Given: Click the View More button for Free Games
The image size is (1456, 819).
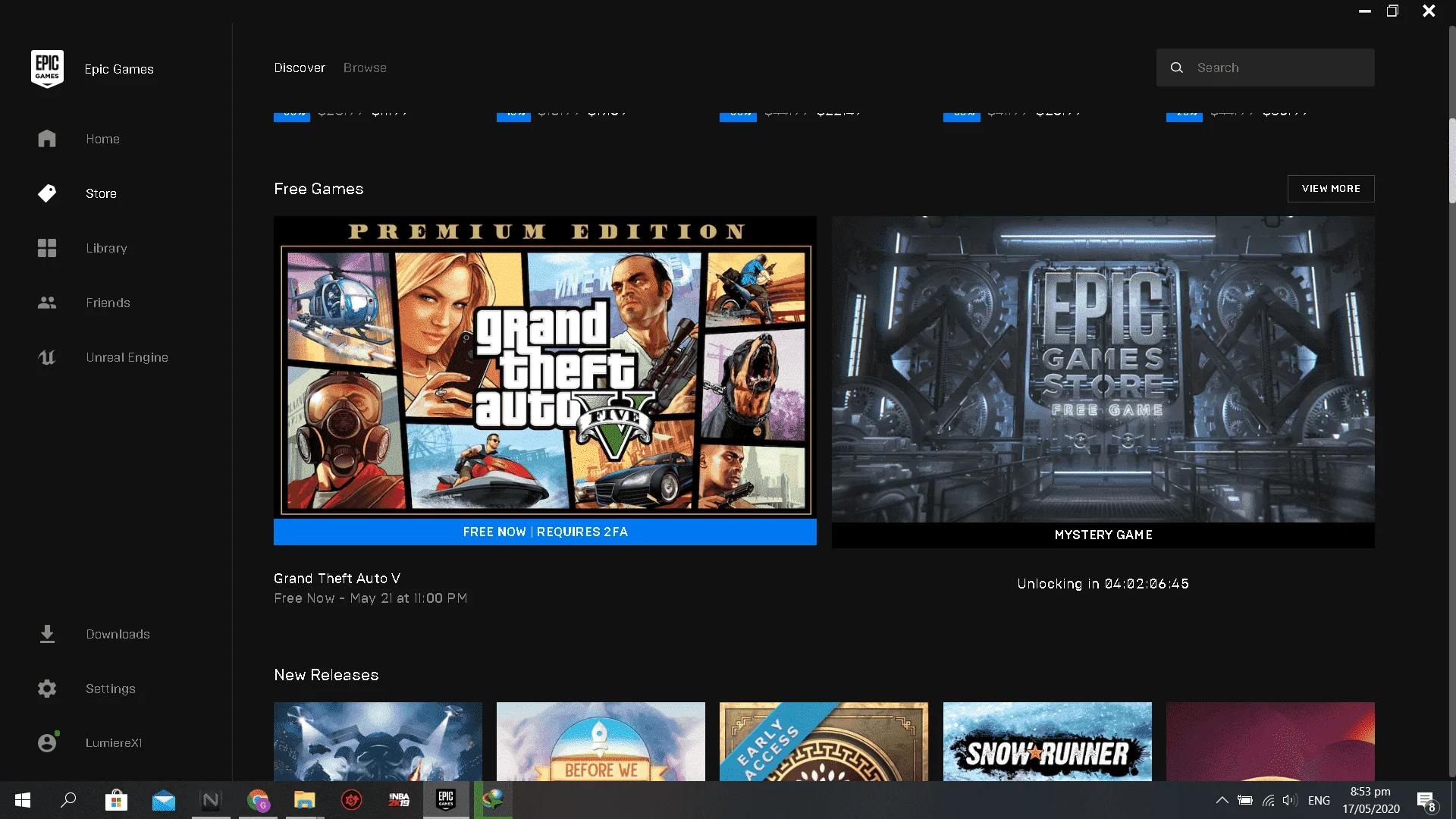Looking at the screenshot, I should tap(1331, 189).
